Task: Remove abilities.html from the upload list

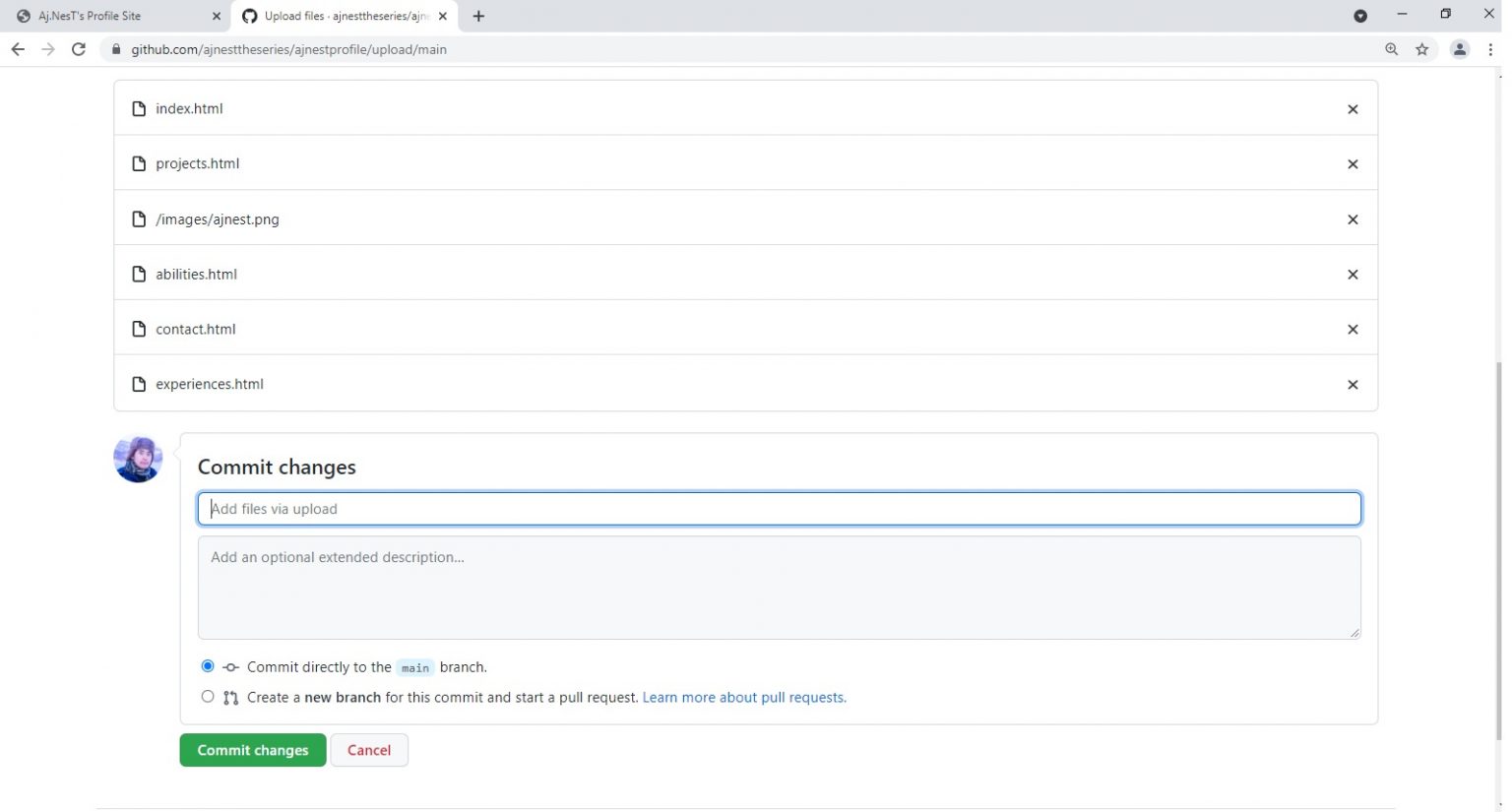Action: (1353, 275)
